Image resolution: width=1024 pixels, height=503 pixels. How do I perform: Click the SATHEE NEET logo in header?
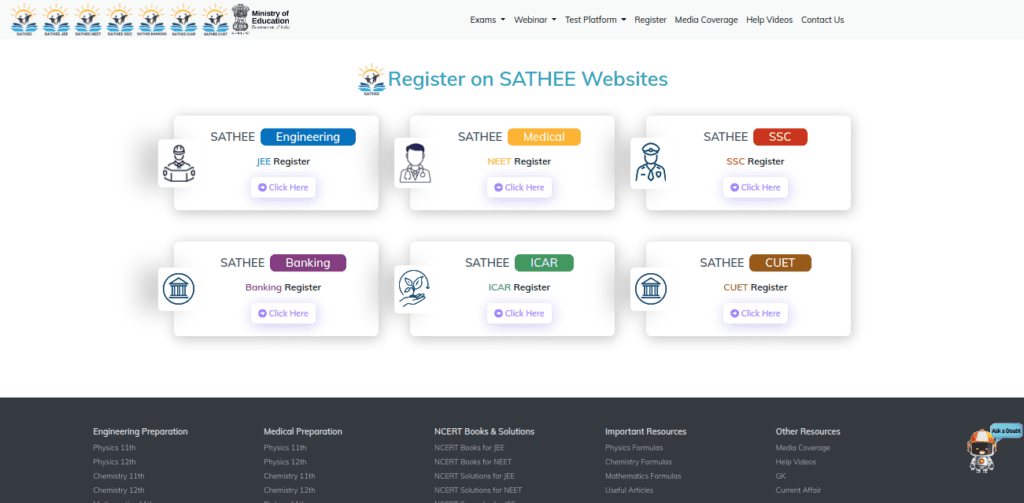click(87, 17)
